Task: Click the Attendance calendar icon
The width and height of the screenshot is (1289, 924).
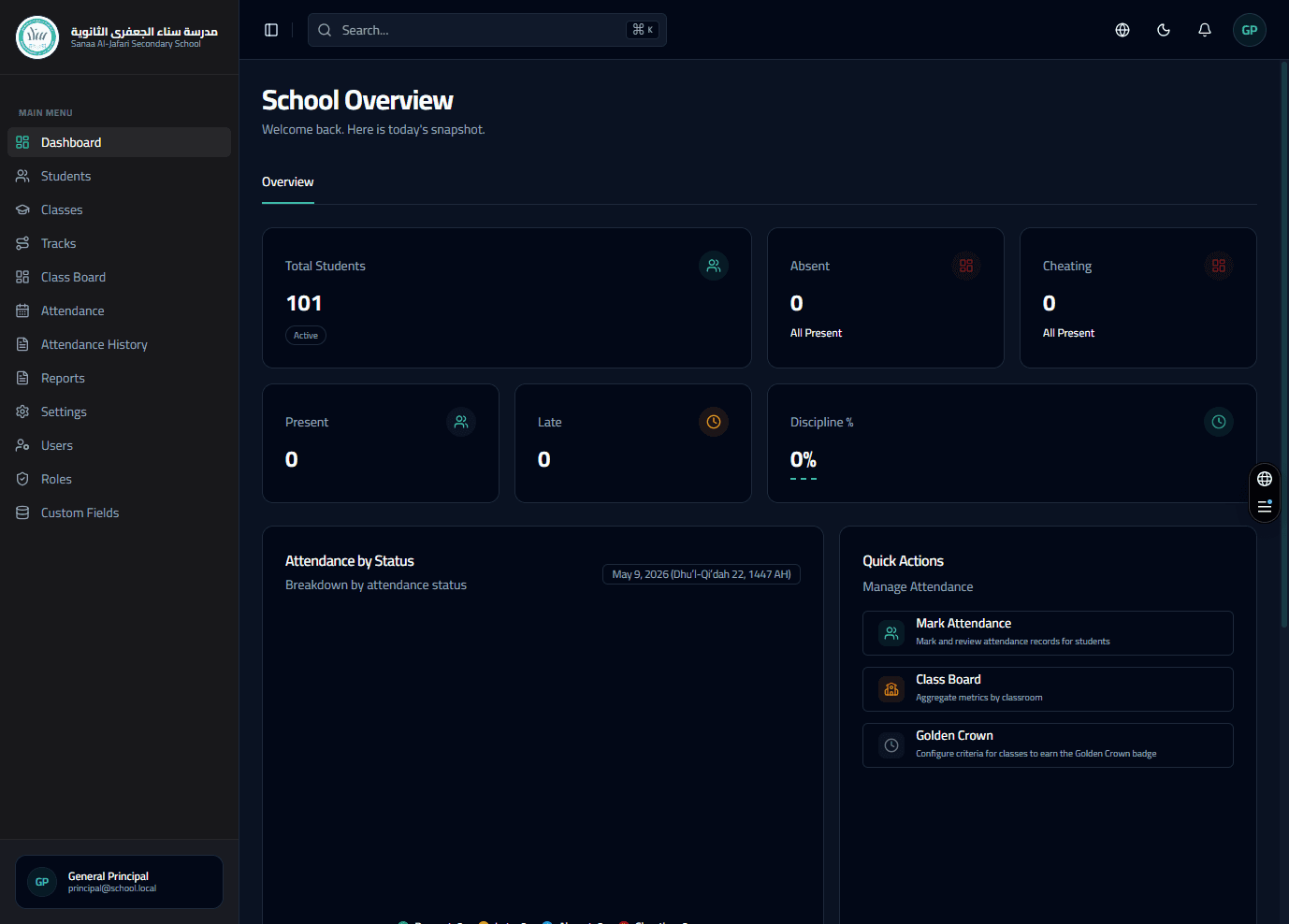Action: [22, 310]
